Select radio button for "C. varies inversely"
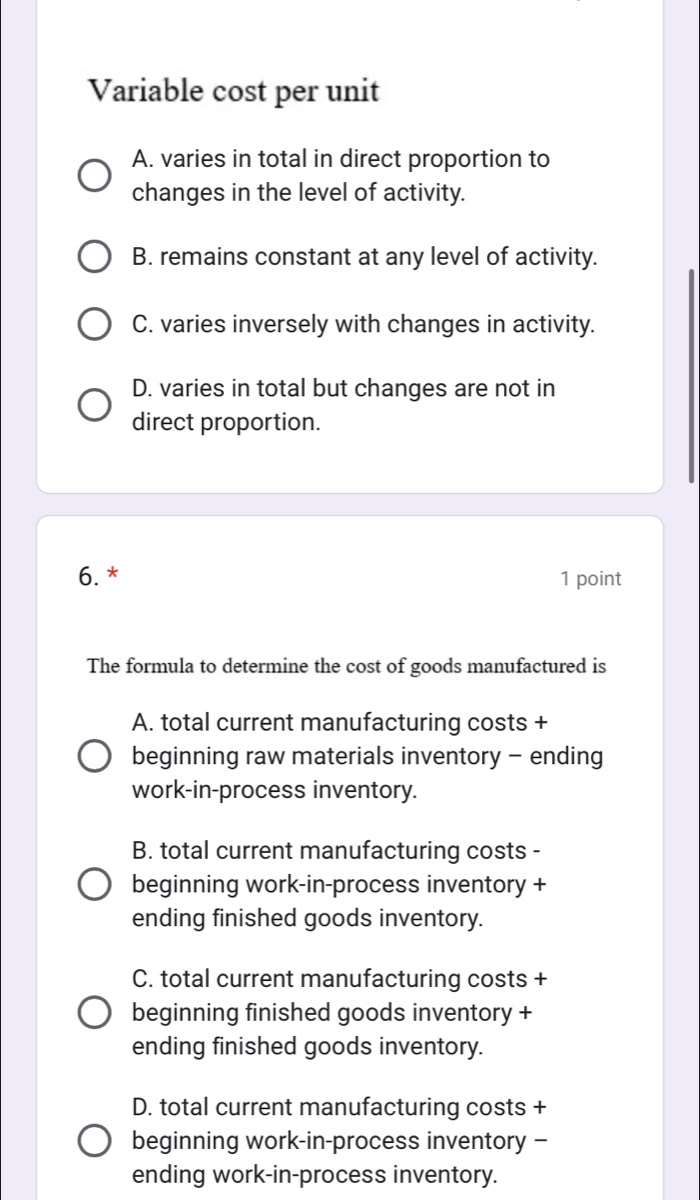Viewport: 700px width, 1200px height. pos(95,325)
